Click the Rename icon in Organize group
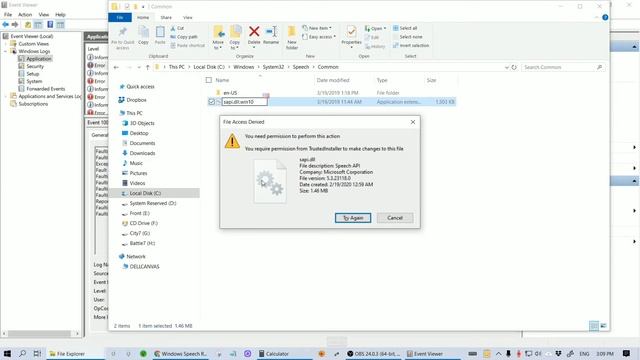The image size is (640, 360). (x=271, y=31)
